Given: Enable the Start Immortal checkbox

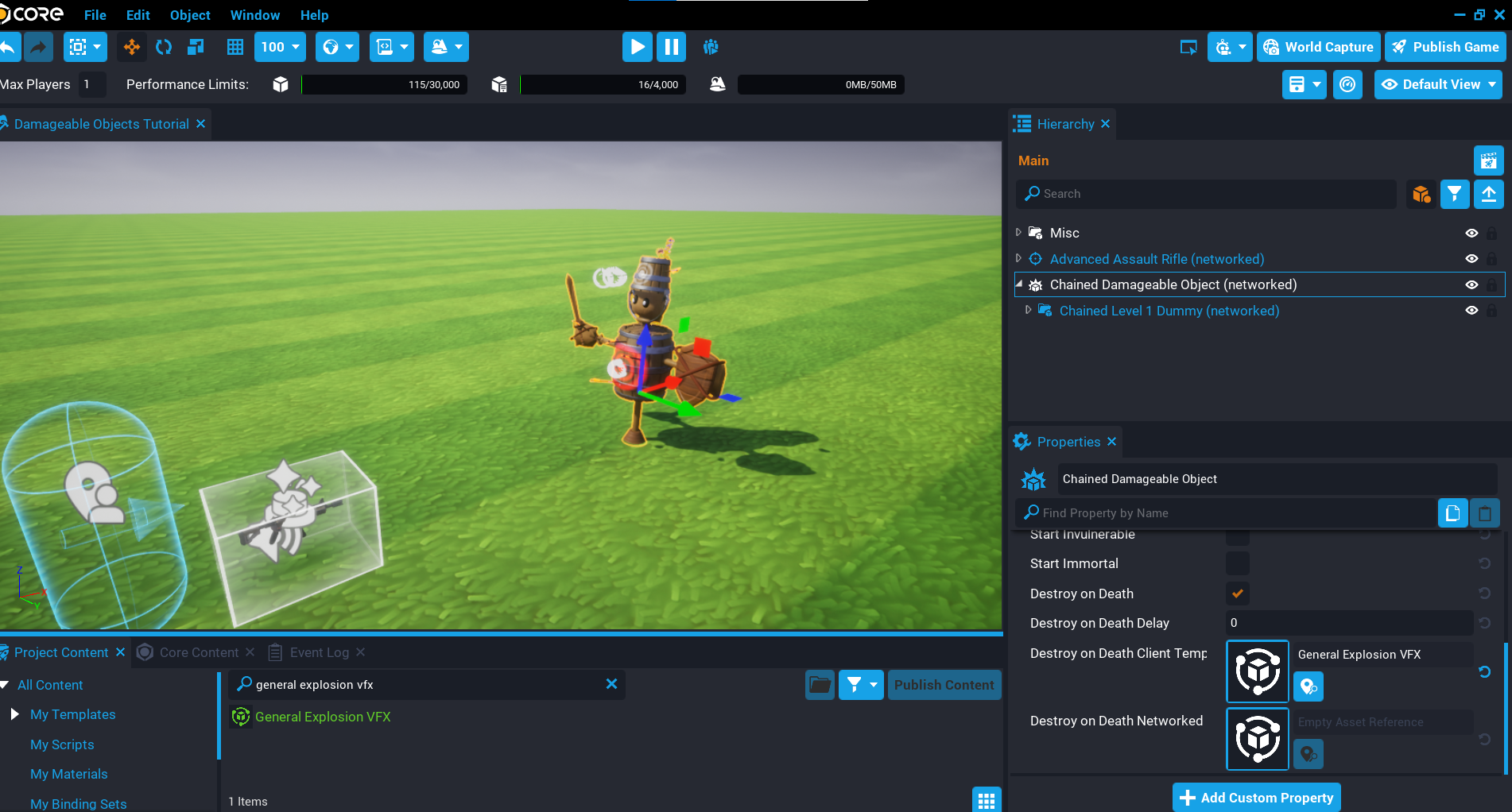Looking at the screenshot, I should 1237,563.
